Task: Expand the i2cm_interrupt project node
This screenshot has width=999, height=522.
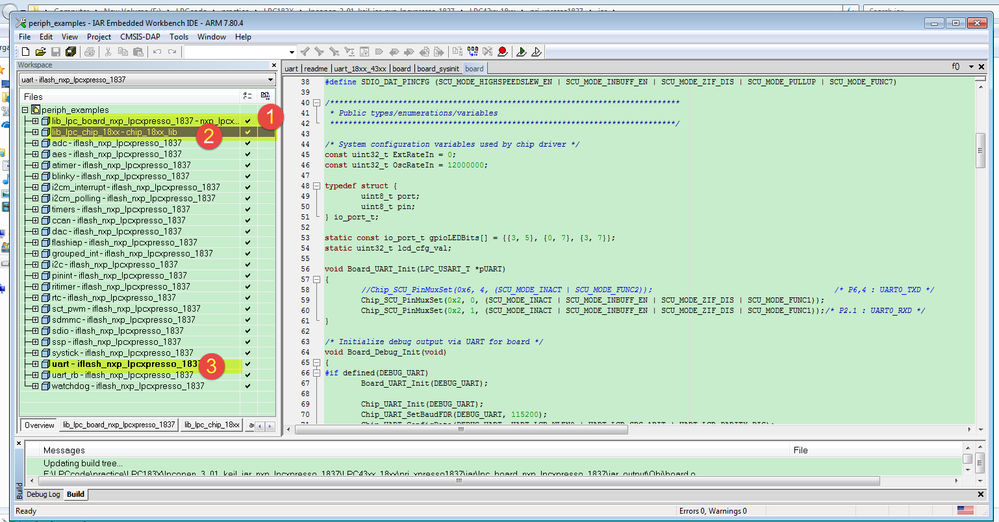Action: coord(35,187)
